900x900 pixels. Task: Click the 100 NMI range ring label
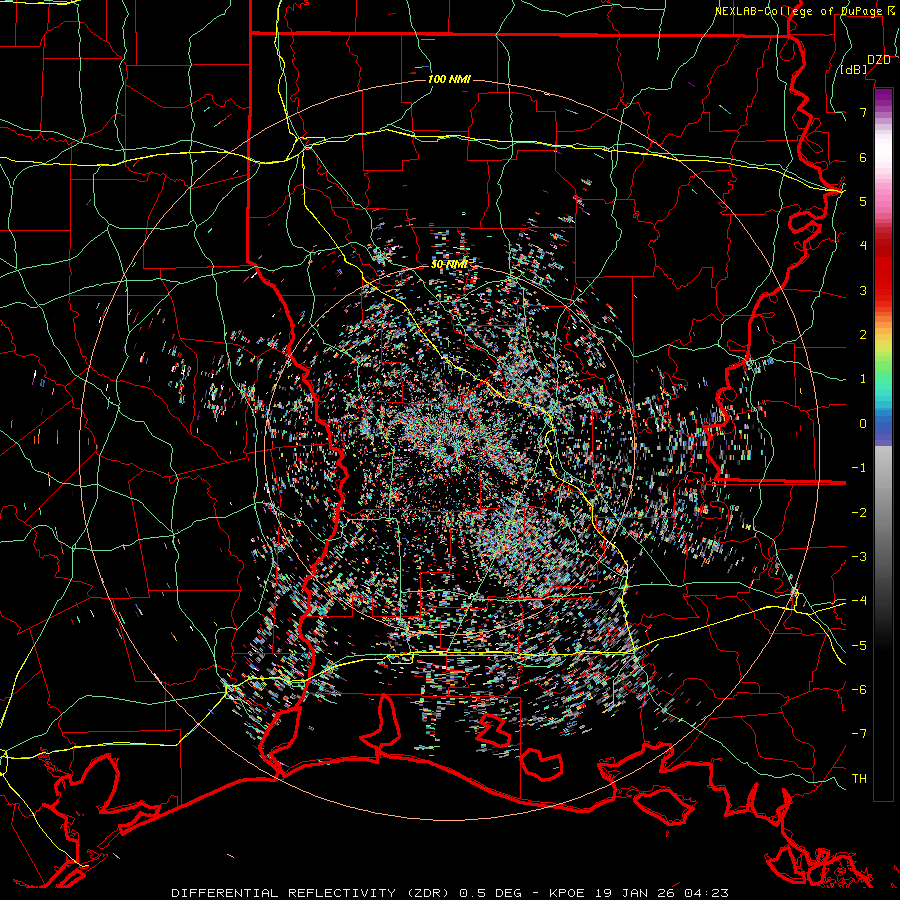(449, 79)
